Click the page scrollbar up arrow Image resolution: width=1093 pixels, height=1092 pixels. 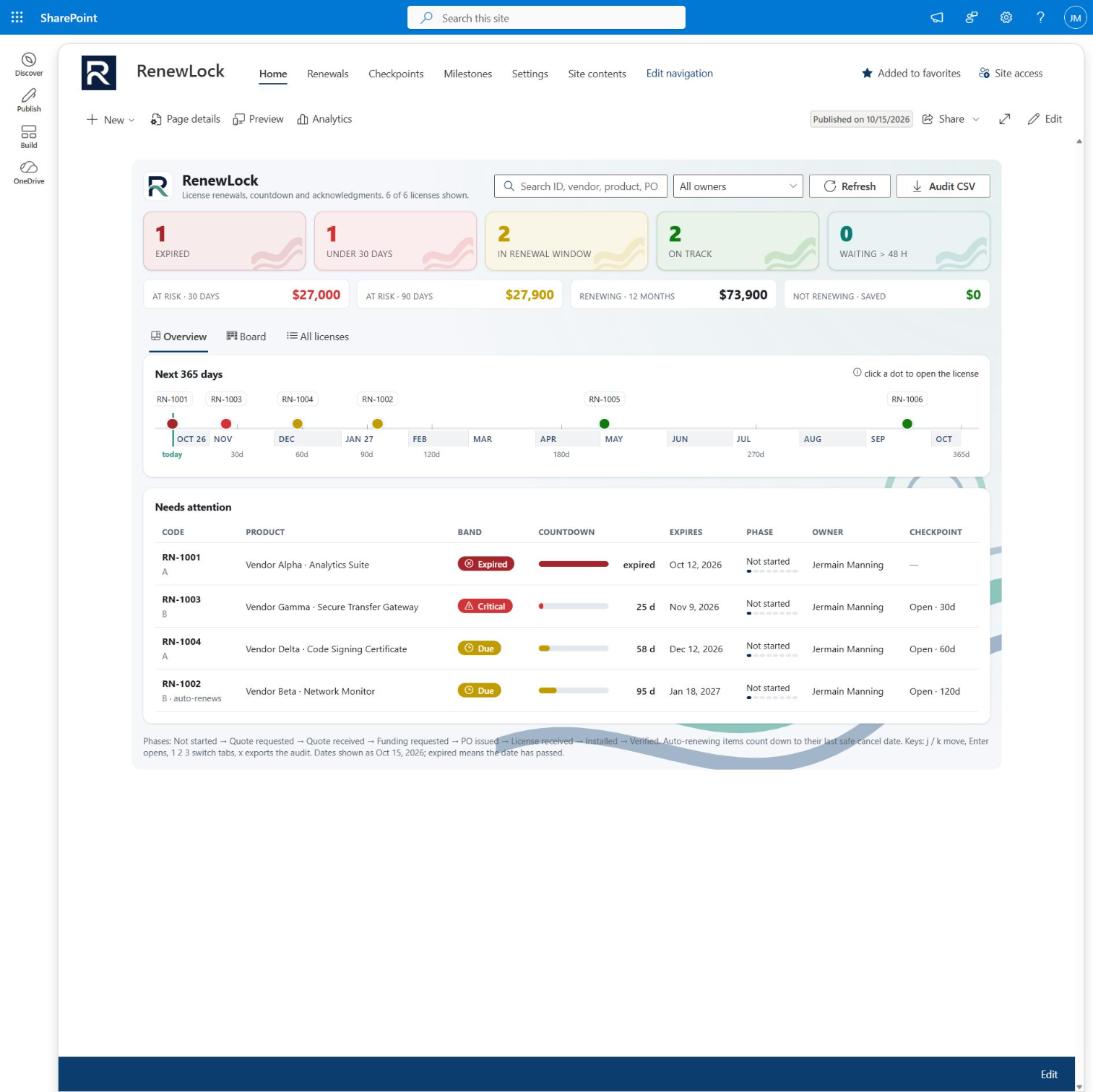[x=1079, y=141]
